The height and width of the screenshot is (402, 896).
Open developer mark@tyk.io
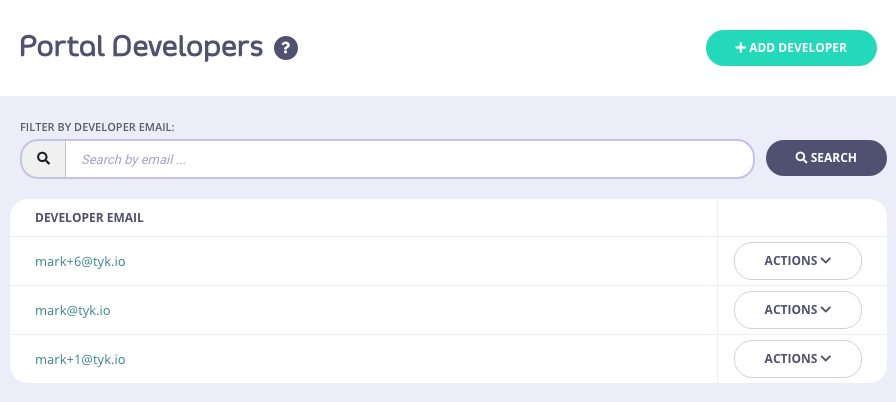[x=72, y=310]
